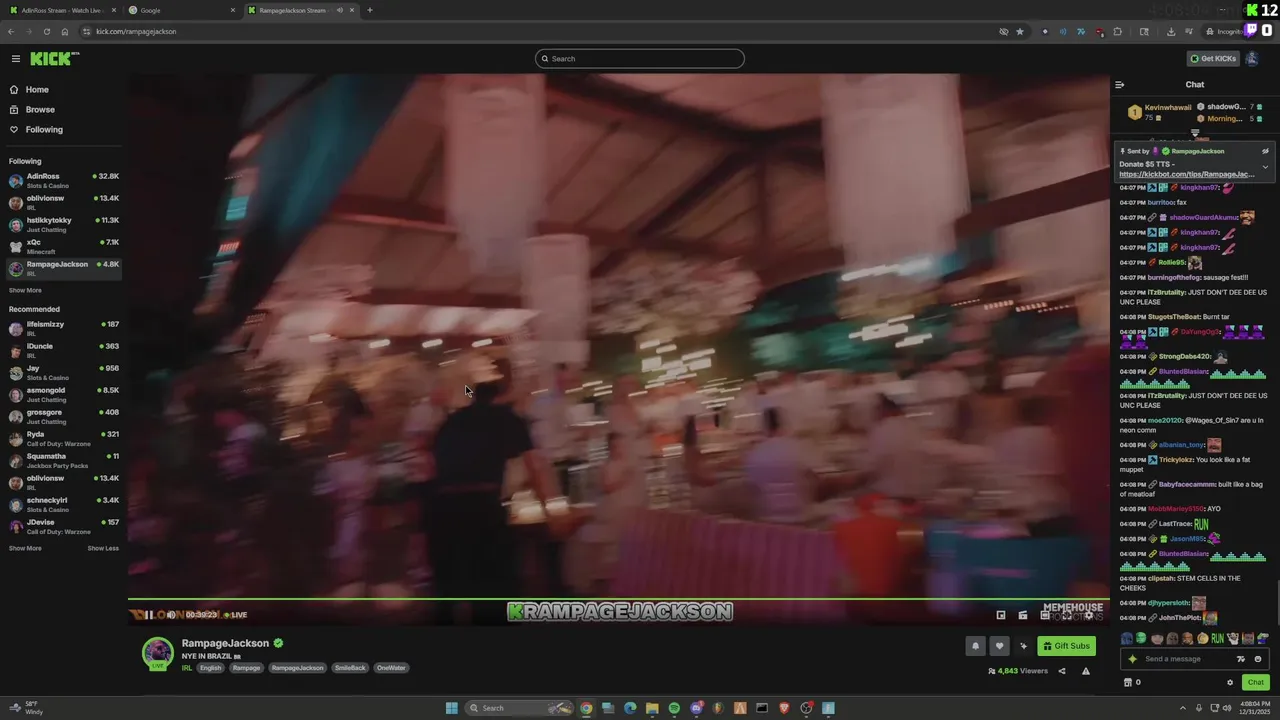The height and width of the screenshot is (720, 1280).
Task: Collapse the chat panel
Action: coord(1120,85)
